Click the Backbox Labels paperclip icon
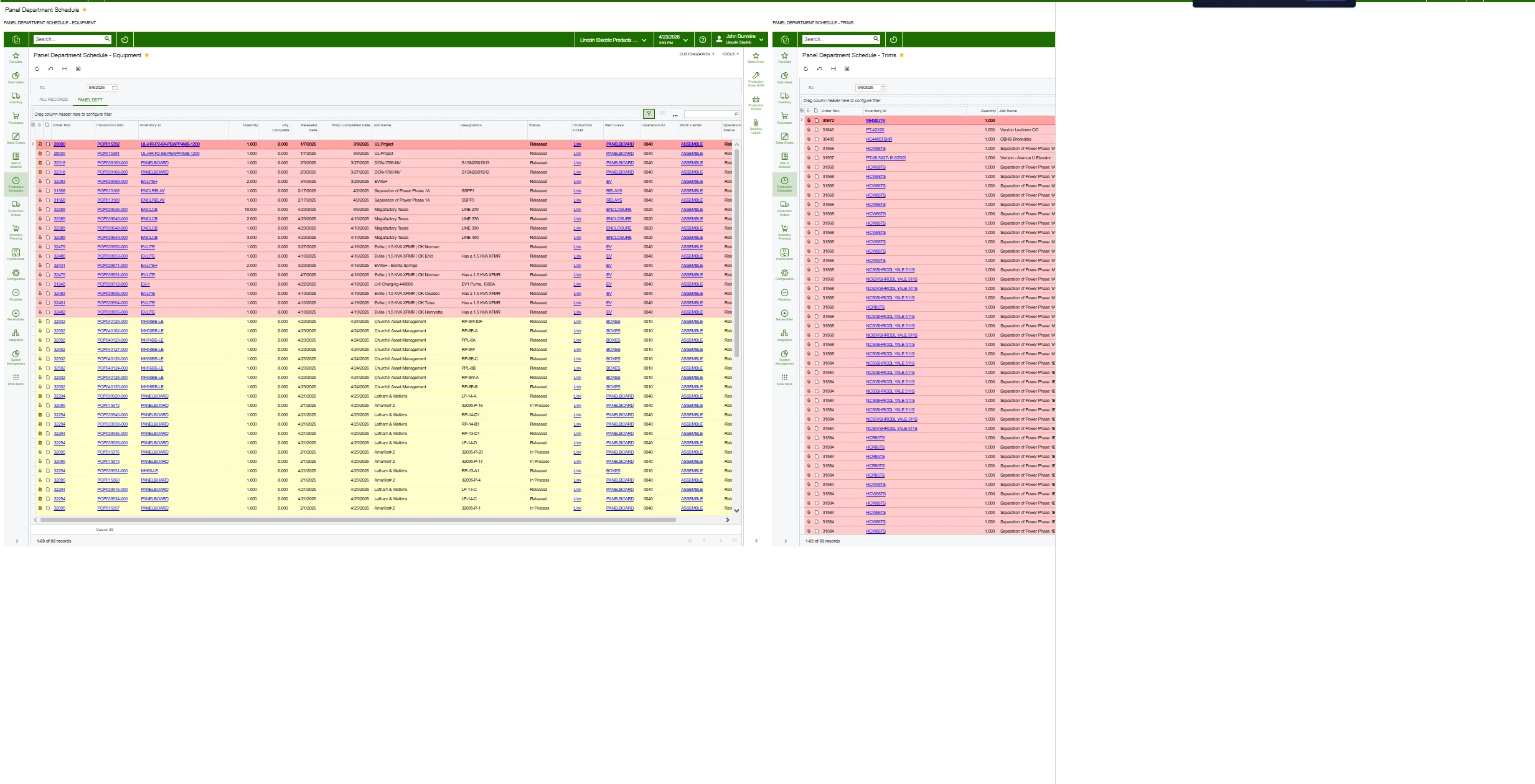Image resolution: width=1535 pixels, height=784 pixels. point(756,124)
